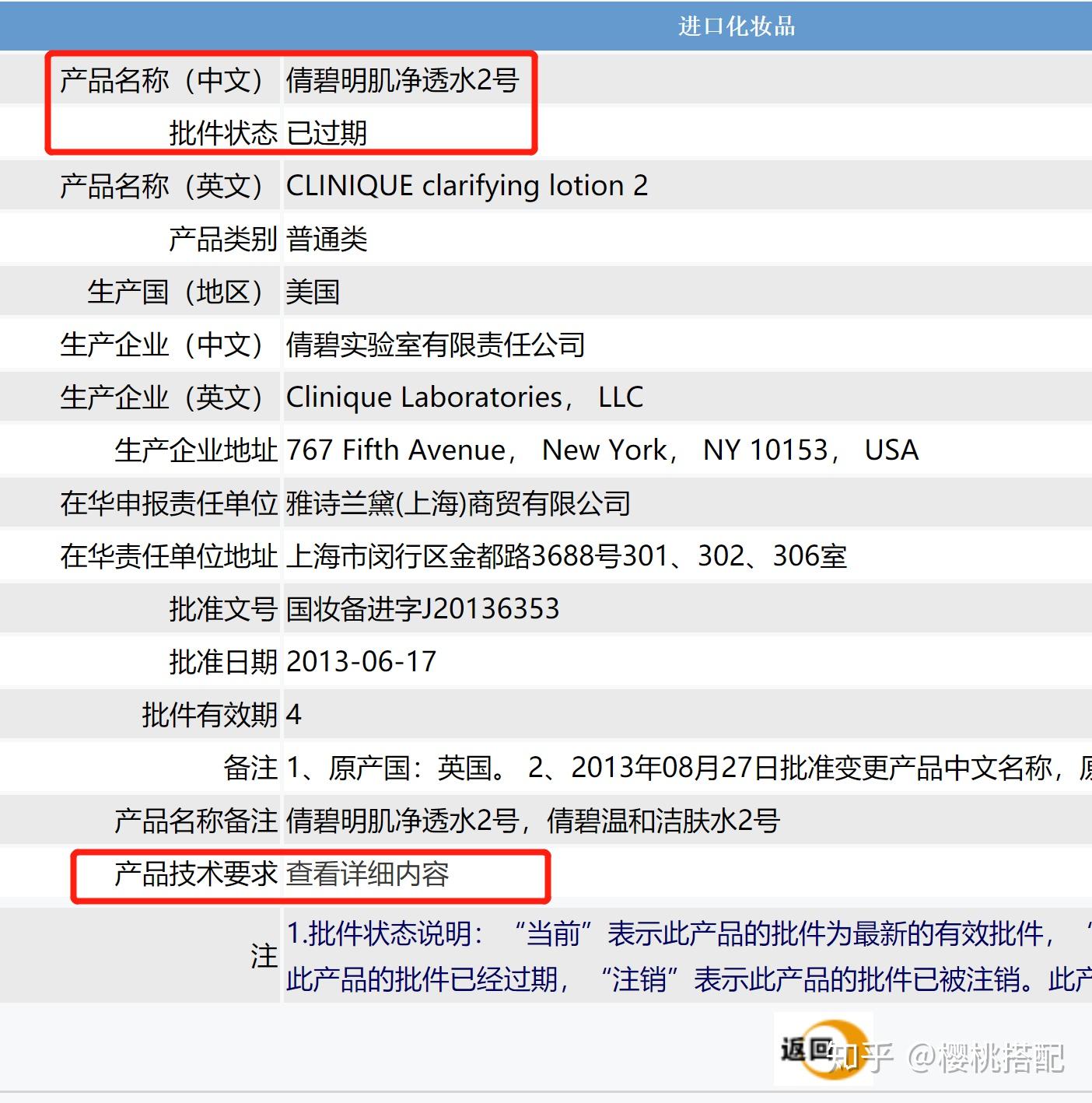Click the 产品技术要求 label
1092x1103 pixels.
pos(196,874)
